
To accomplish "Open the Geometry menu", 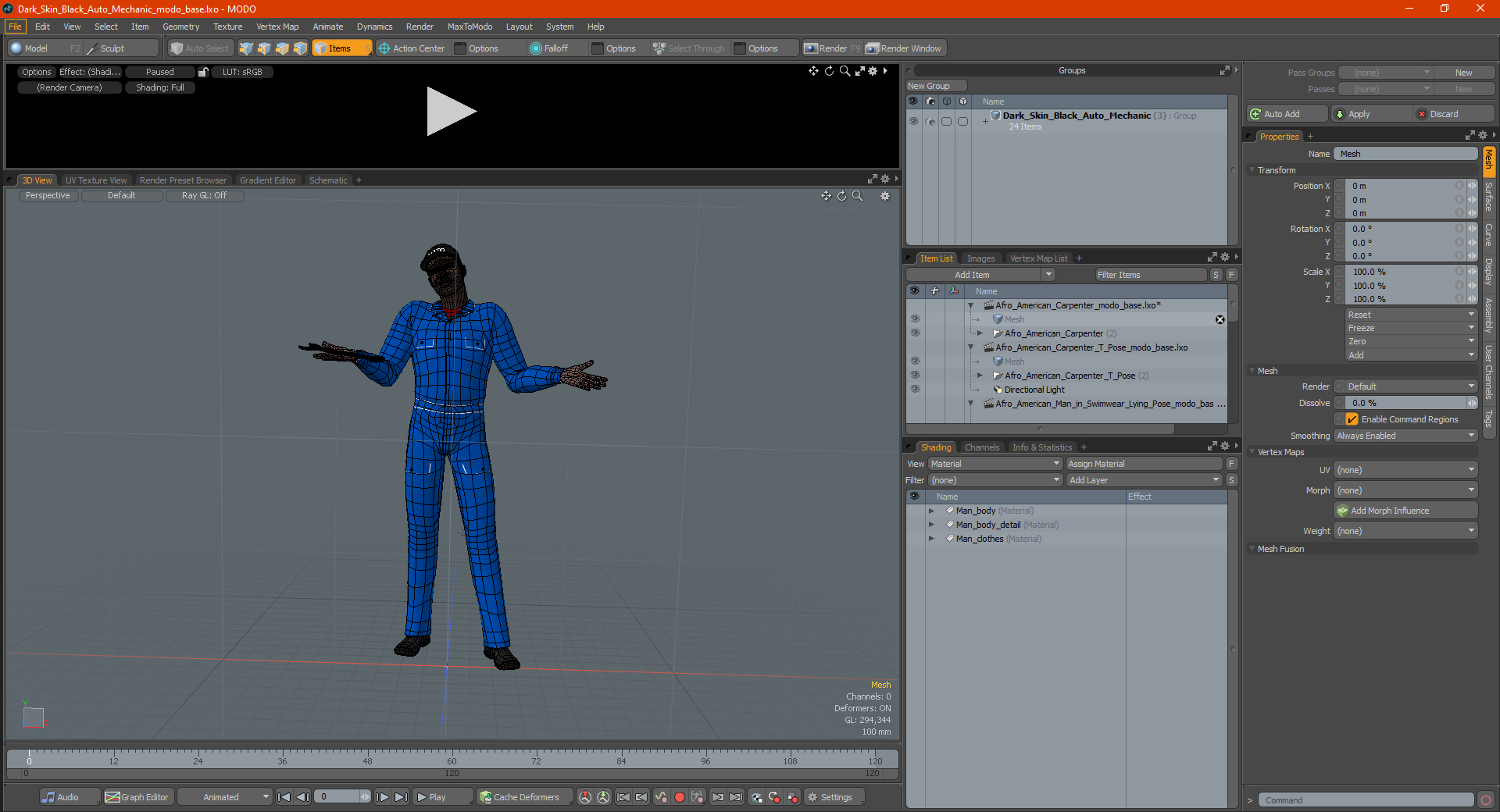I will click(x=180, y=27).
